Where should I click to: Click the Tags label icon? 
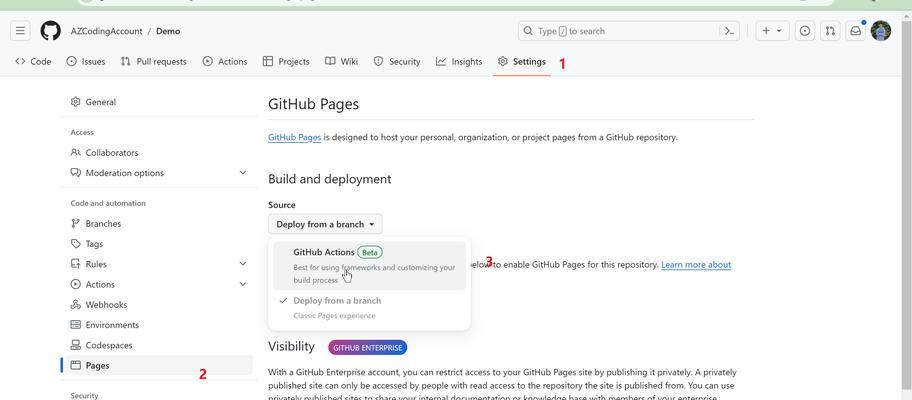pos(75,244)
